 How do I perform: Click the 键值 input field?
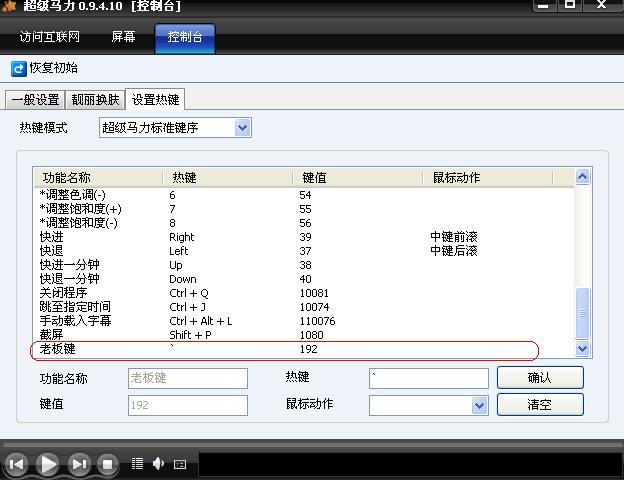(x=188, y=405)
